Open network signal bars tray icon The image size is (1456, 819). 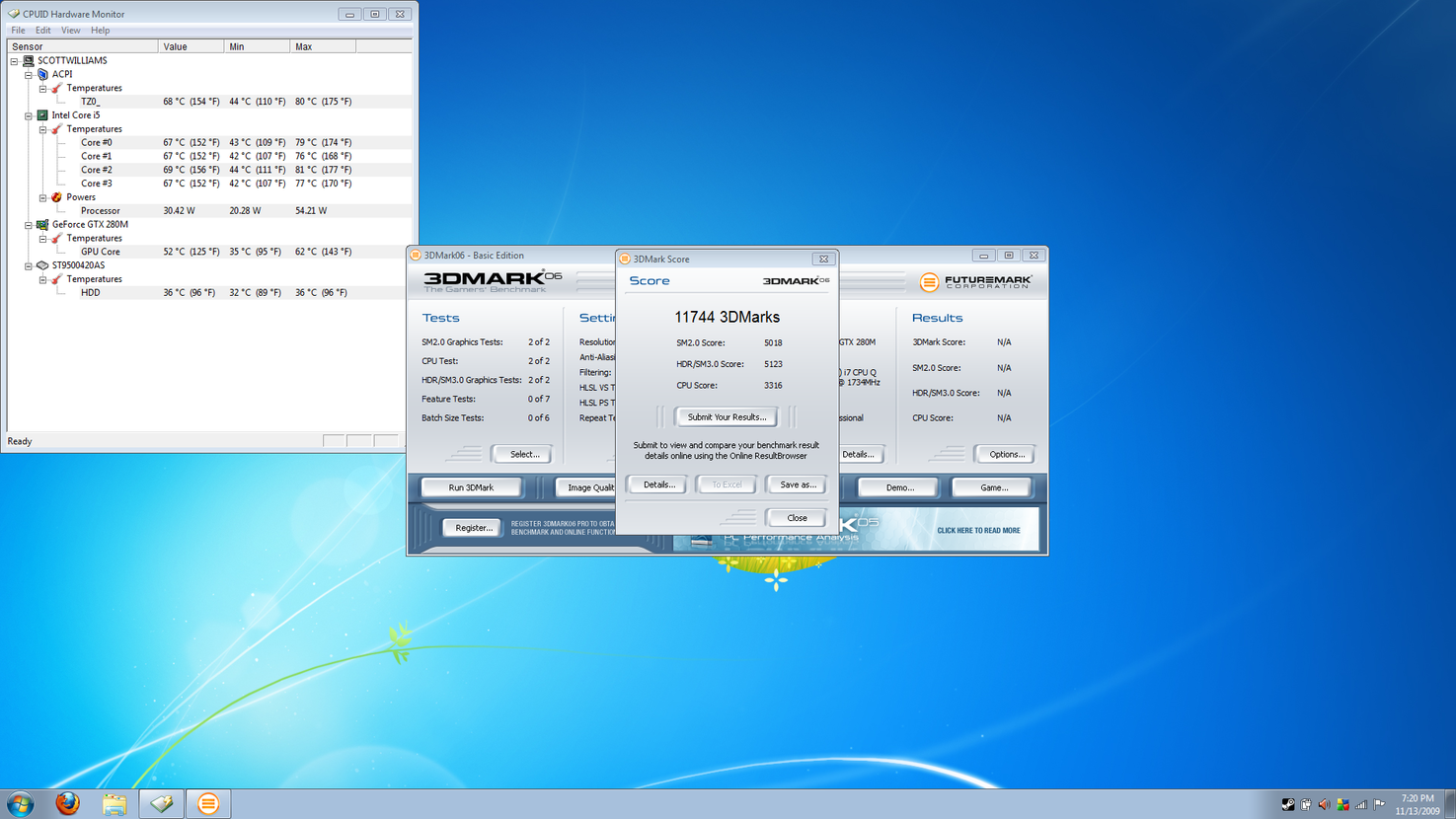point(1361,804)
